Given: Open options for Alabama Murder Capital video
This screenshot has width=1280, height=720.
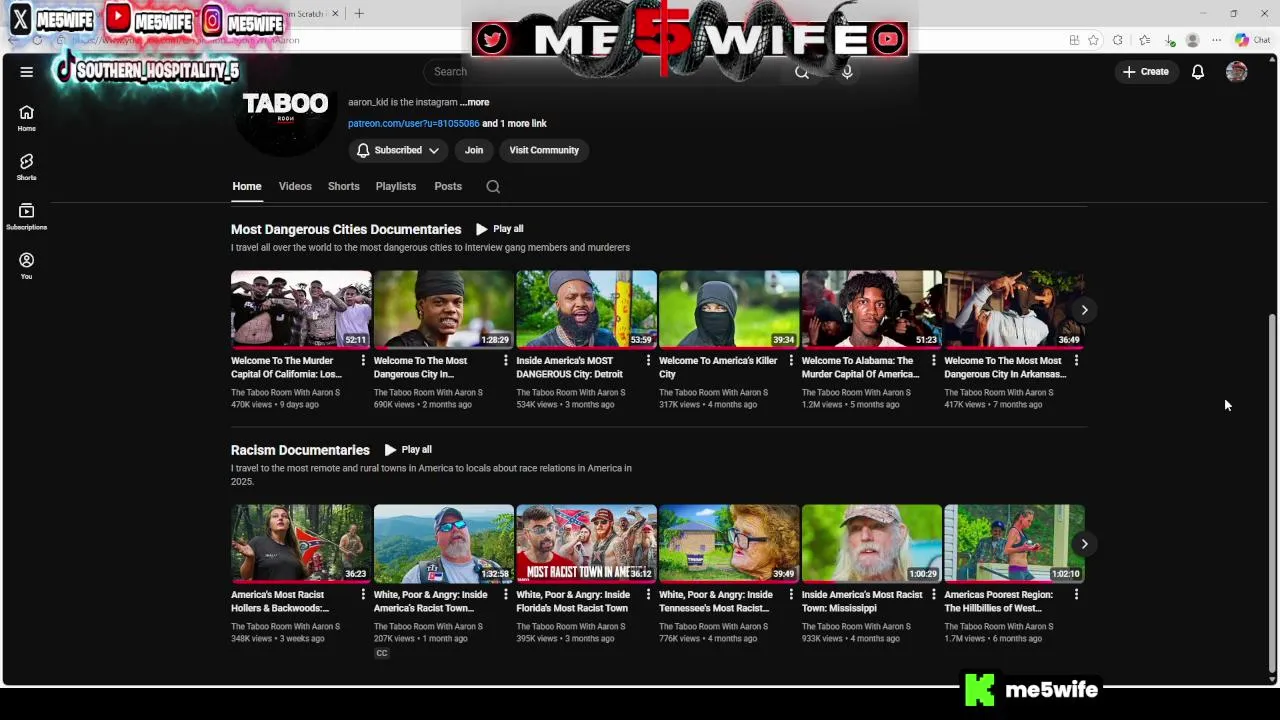Looking at the screenshot, I should [933, 361].
